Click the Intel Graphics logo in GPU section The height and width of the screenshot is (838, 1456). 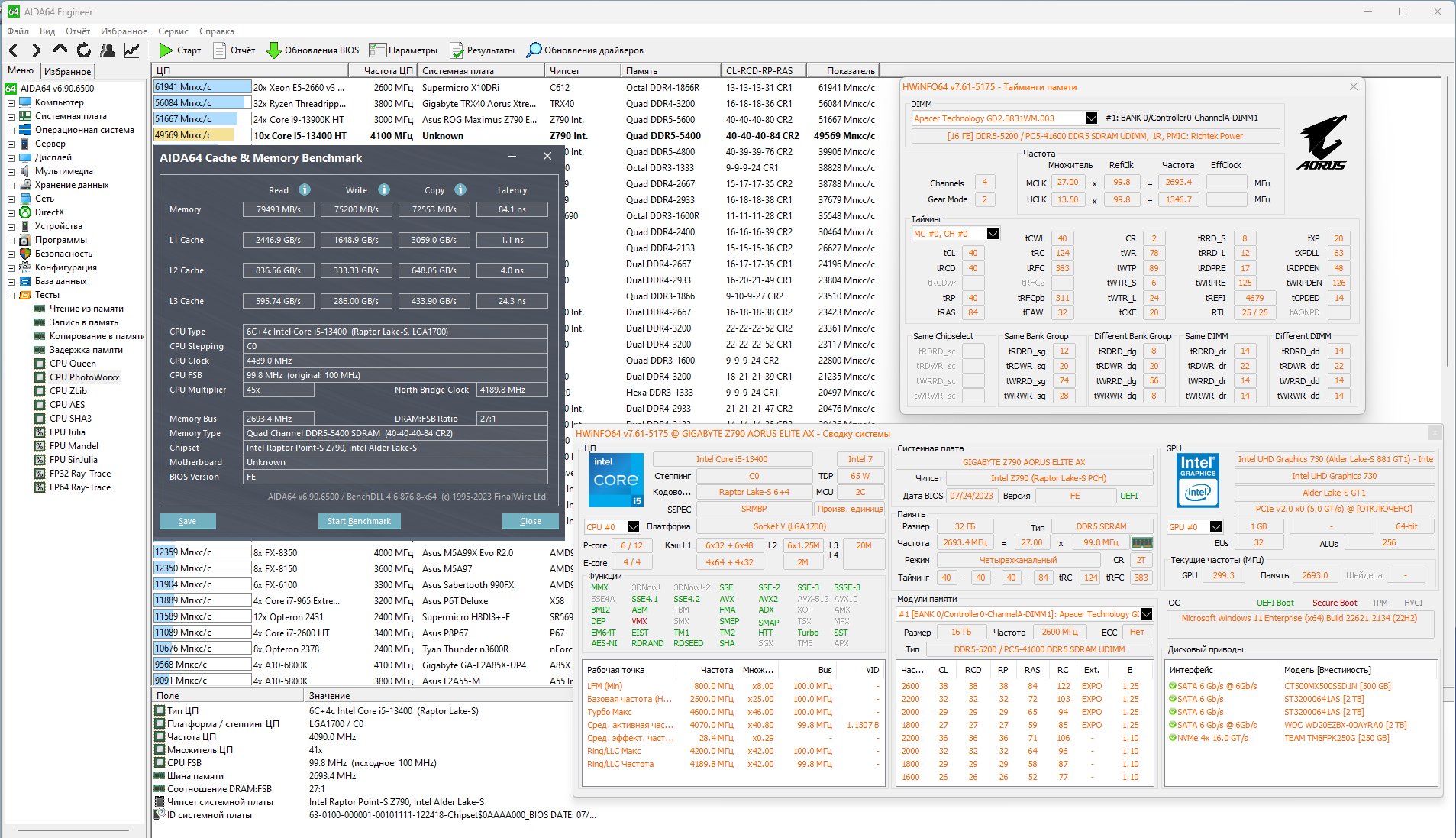click(1198, 480)
